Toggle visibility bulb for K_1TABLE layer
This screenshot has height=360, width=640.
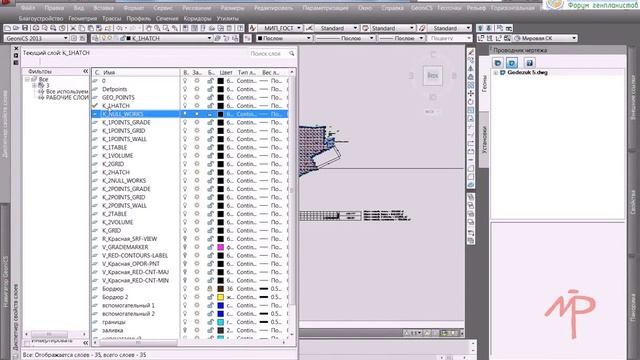point(185,147)
